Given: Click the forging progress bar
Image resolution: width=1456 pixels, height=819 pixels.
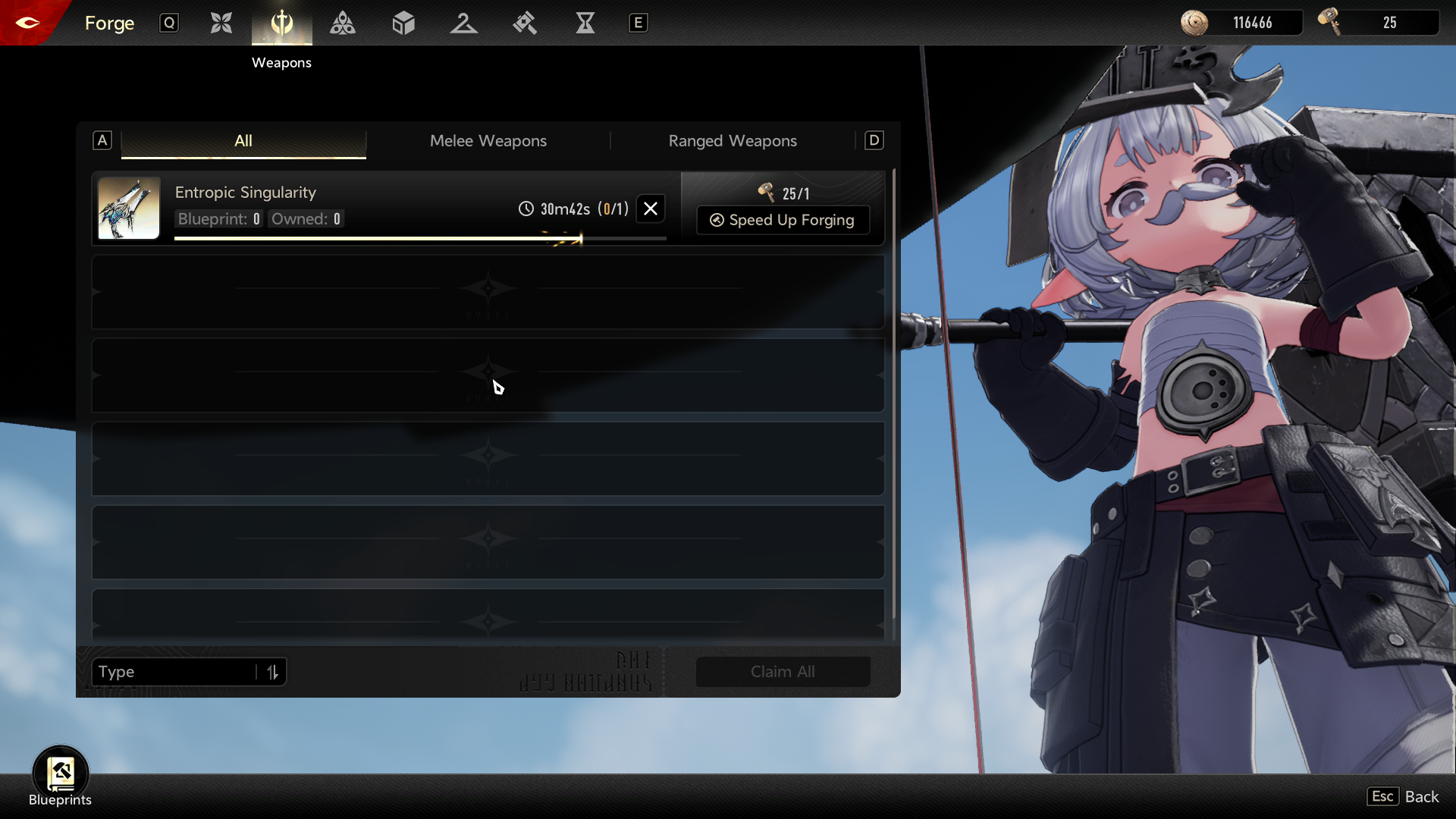Looking at the screenshot, I should 419,238.
